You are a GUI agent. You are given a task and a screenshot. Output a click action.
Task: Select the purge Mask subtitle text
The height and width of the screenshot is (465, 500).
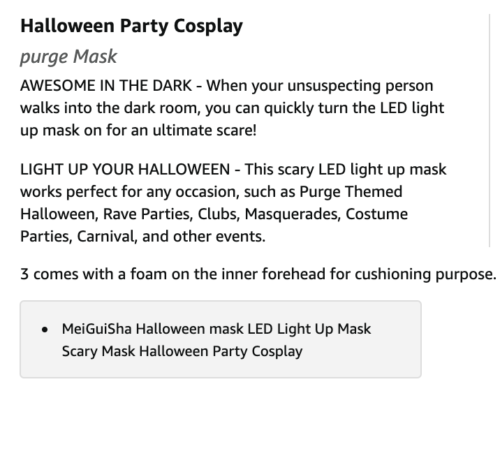pyautogui.click(x=68, y=57)
